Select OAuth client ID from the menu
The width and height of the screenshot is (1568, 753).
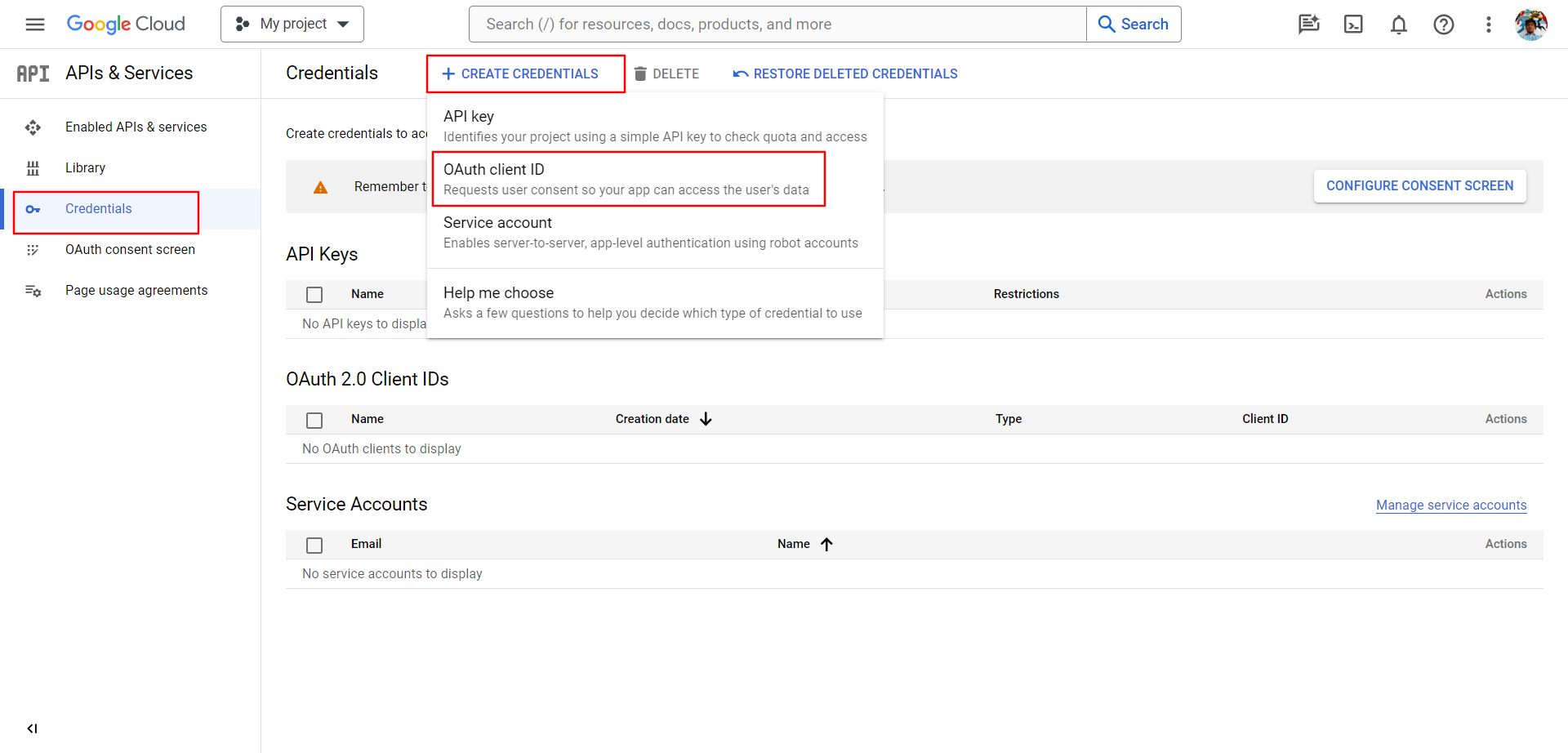[x=629, y=178]
